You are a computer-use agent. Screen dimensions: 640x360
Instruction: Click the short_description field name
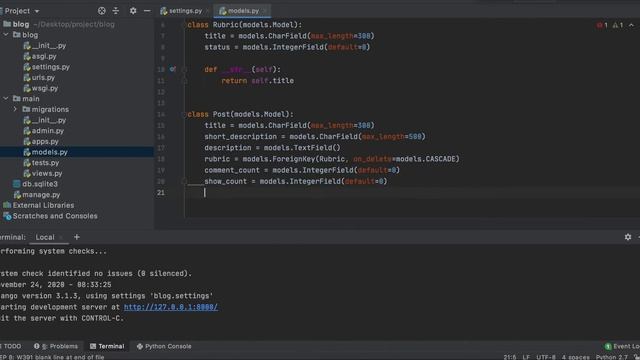click(x=240, y=137)
